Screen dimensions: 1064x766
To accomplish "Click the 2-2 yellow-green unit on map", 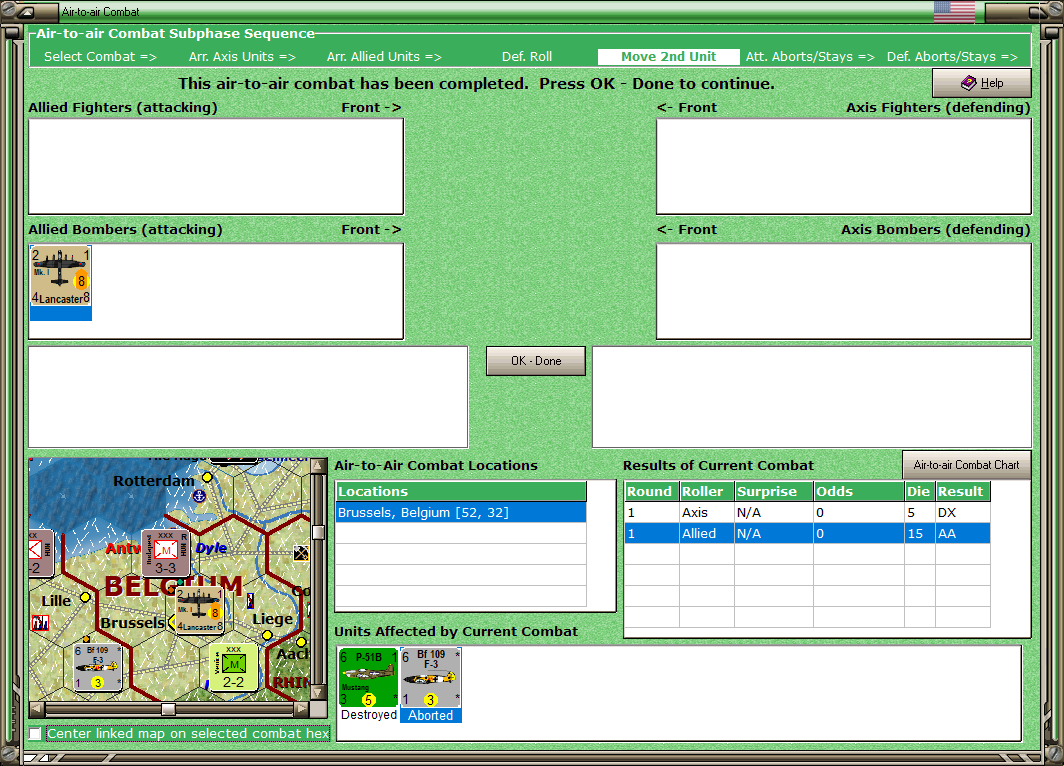I will pos(233,668).
